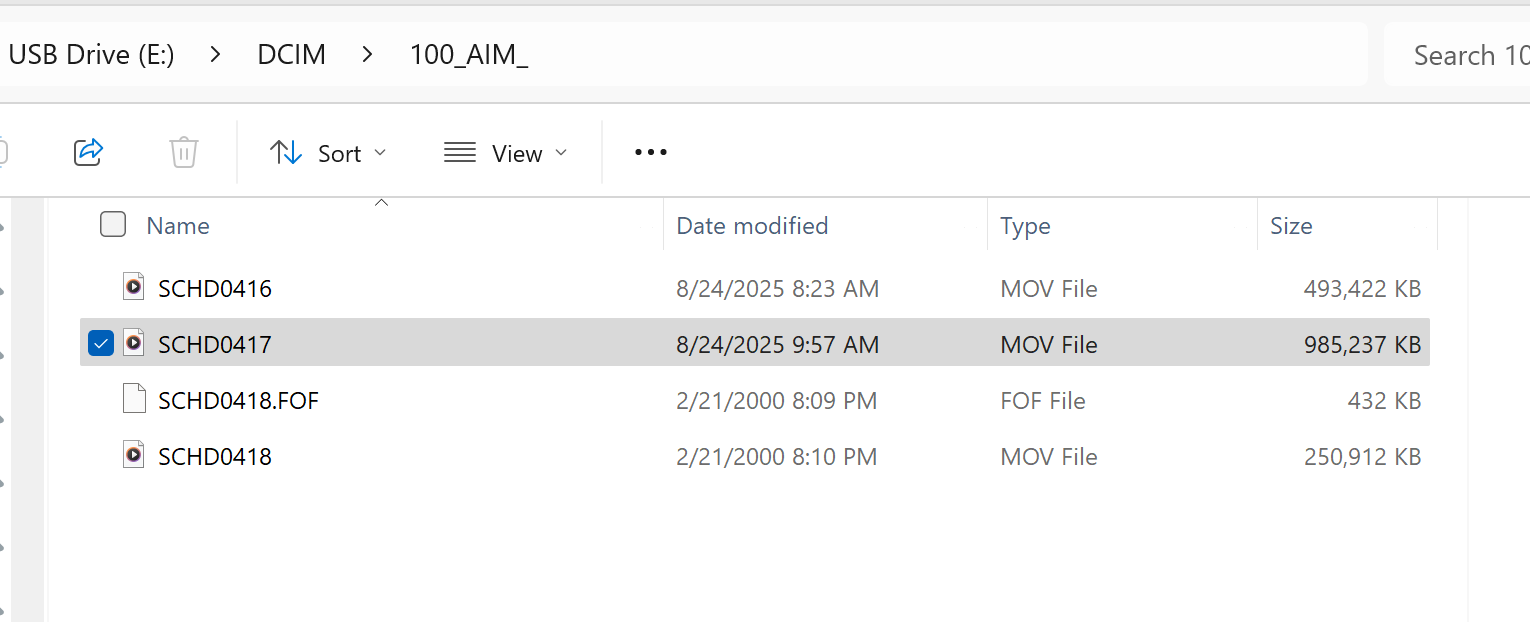Click the Search box field
Screen dimensions: 1530x622
(1457, 55)
